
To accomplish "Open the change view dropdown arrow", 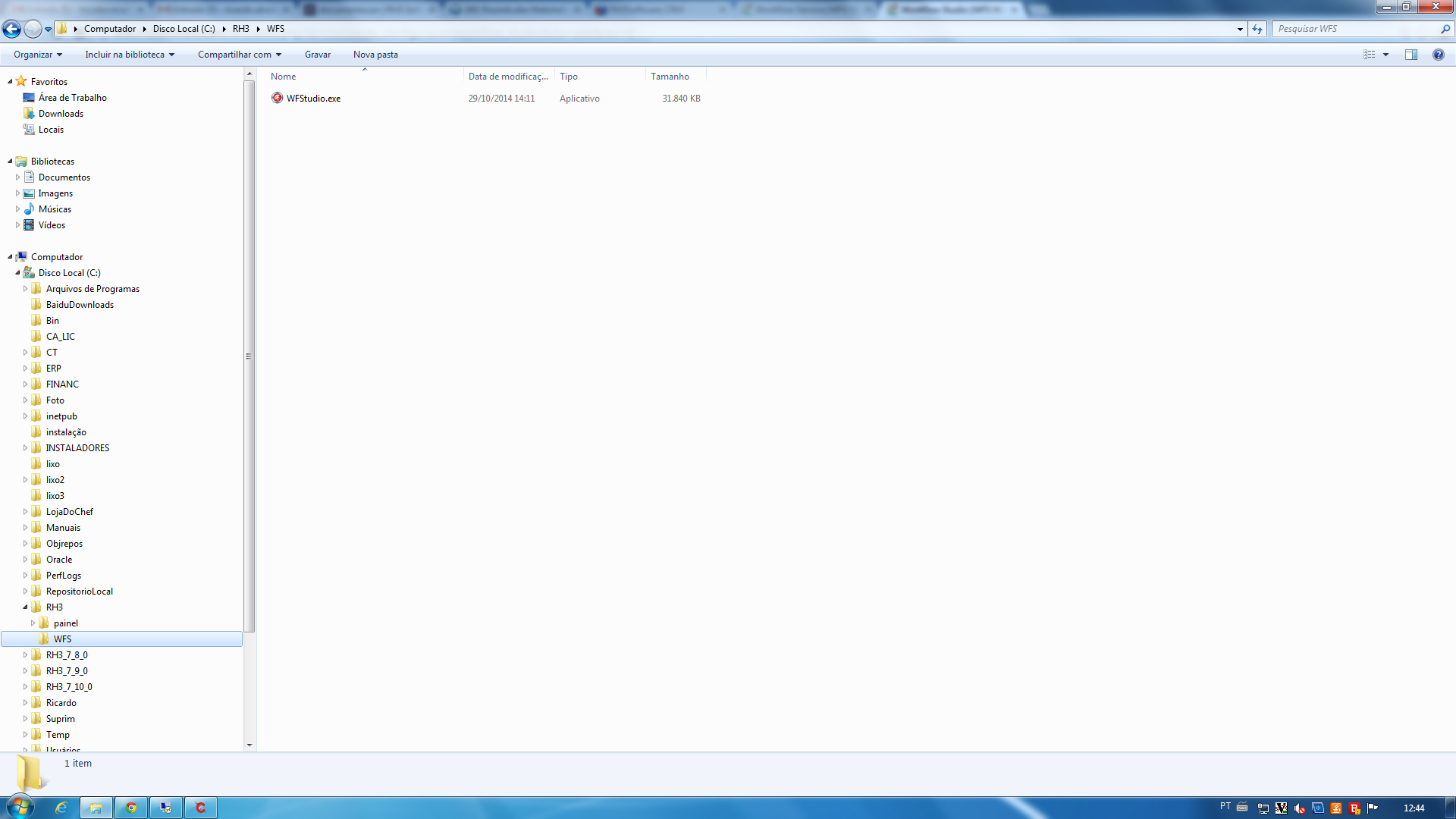I will click(x=1385, y=55).
